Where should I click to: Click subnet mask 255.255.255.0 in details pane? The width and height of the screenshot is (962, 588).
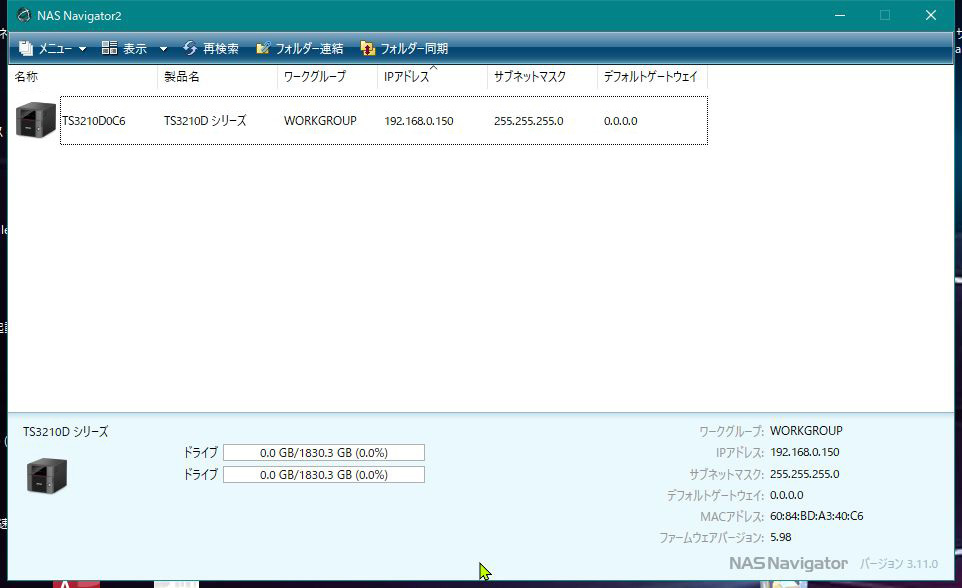[805, 474]
